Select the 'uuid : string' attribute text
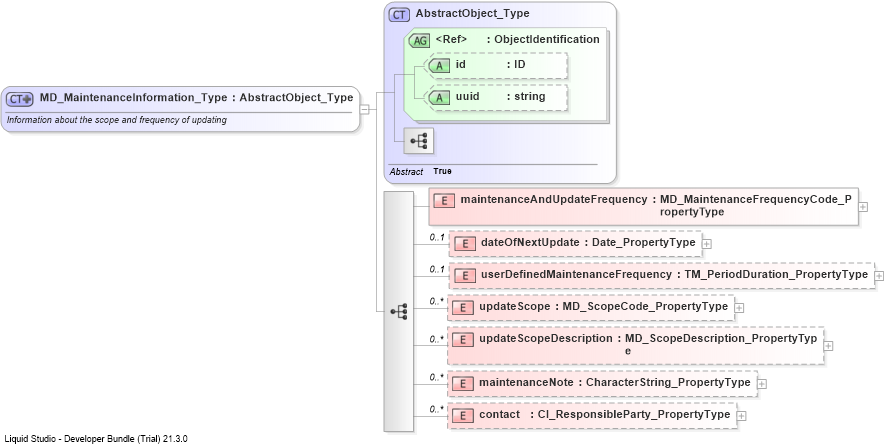884x444 pixels. click(x=501, y=96)
